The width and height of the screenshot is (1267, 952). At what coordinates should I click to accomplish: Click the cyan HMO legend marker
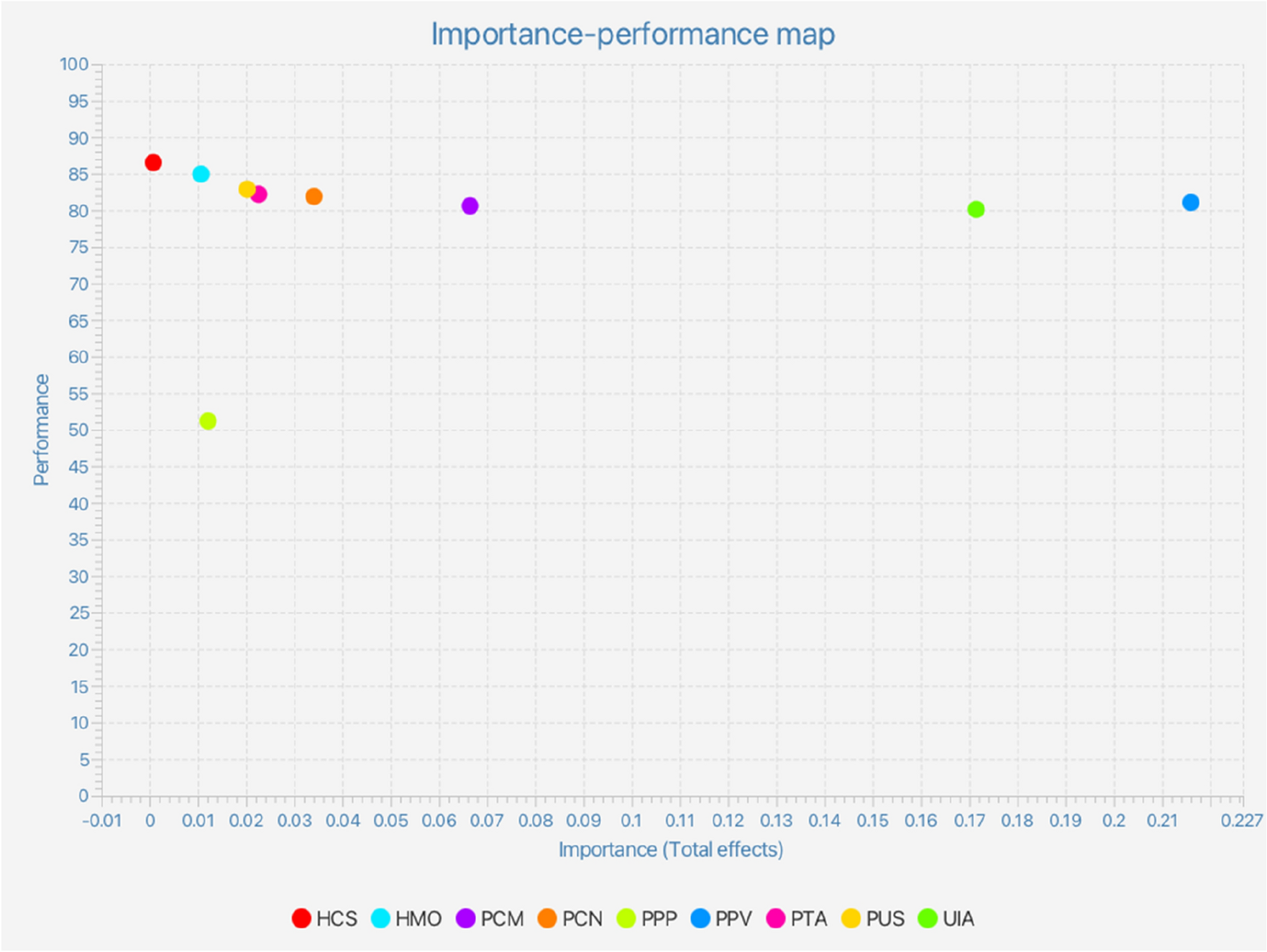pyautogui.click(x=380, y=918)
